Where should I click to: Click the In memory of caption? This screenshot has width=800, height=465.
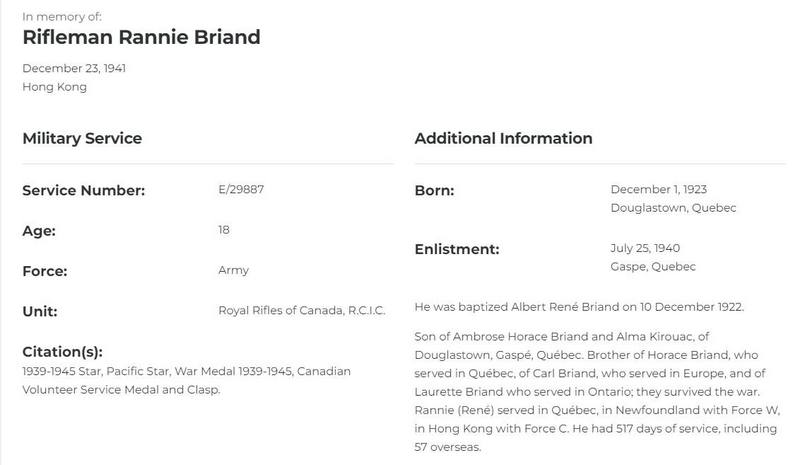[x=62, y=17]
